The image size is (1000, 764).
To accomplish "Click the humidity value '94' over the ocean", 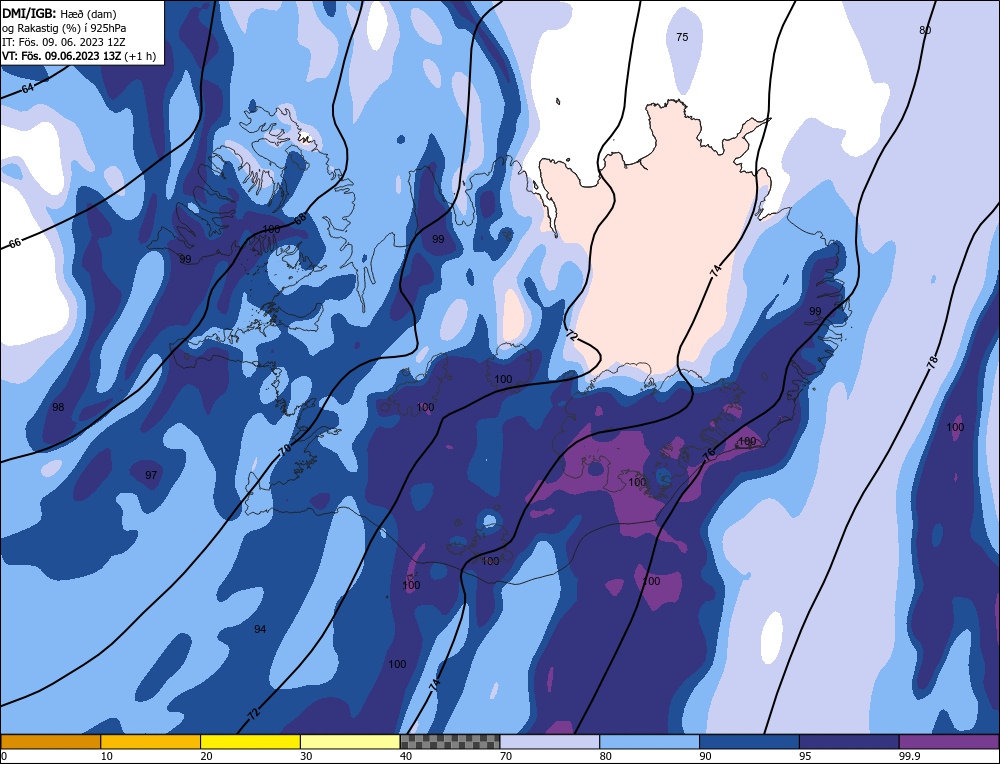I will [x=260, y=629].
